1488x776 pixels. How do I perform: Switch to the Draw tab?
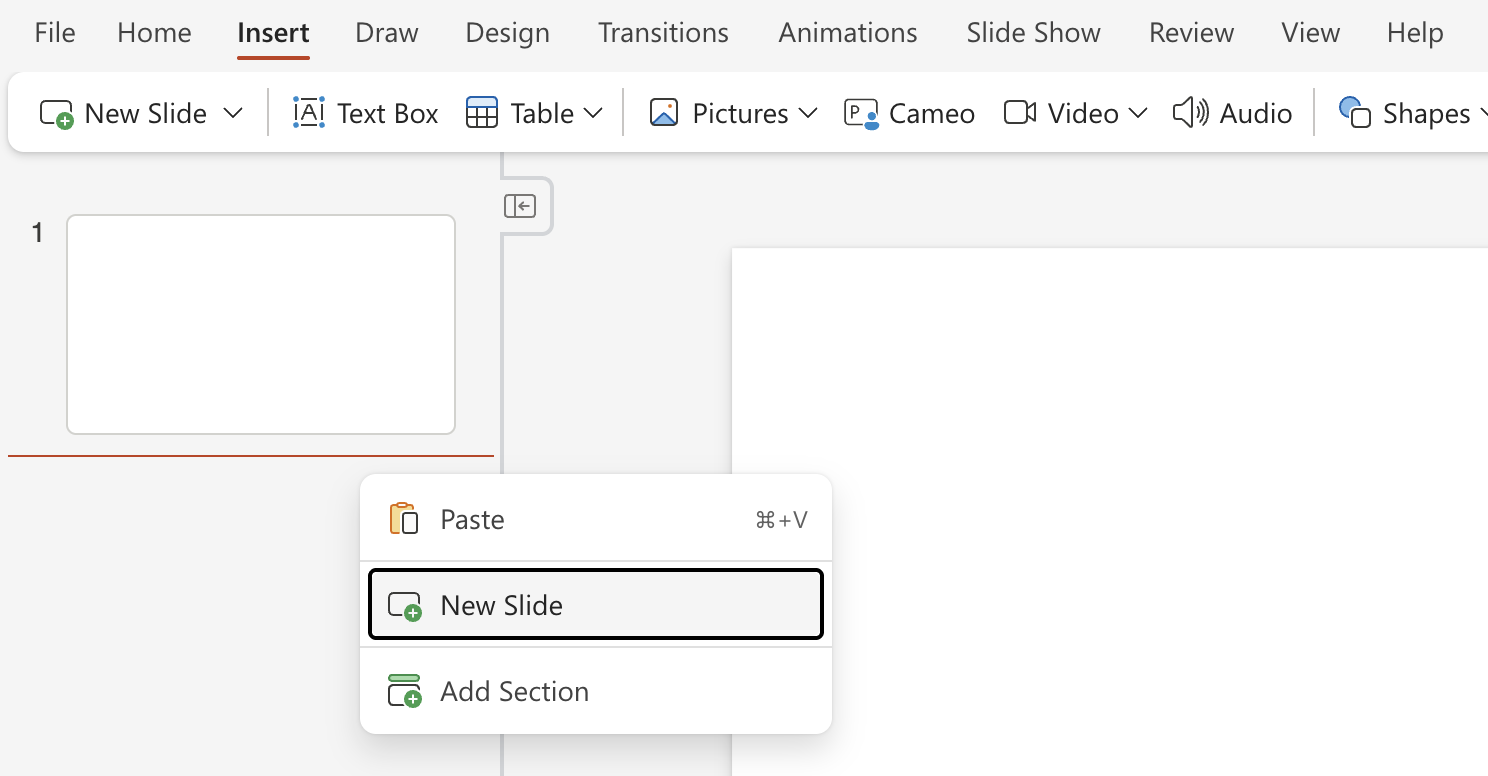click(x=387, y=33)
